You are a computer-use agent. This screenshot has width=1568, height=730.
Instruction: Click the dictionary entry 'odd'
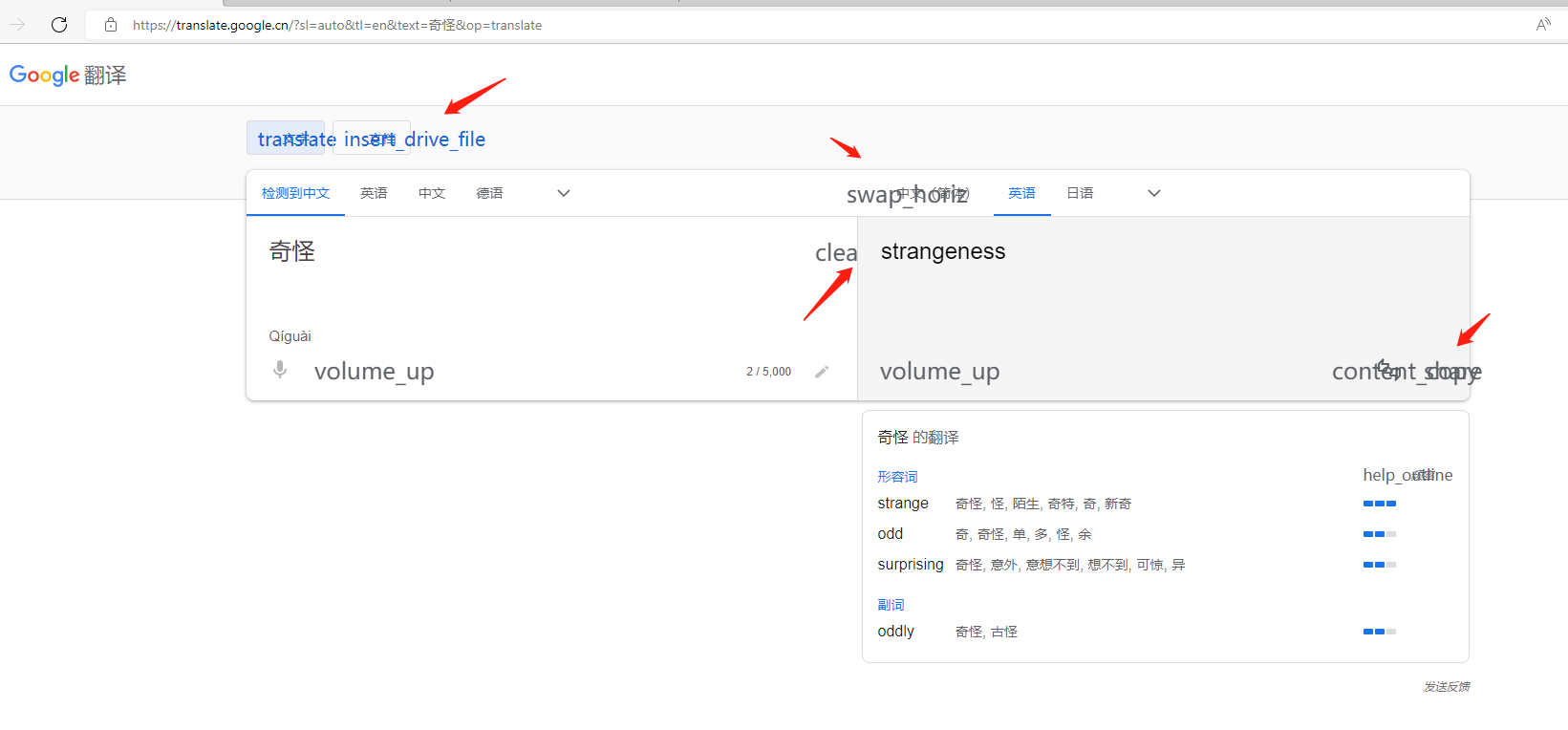[891, 534]
